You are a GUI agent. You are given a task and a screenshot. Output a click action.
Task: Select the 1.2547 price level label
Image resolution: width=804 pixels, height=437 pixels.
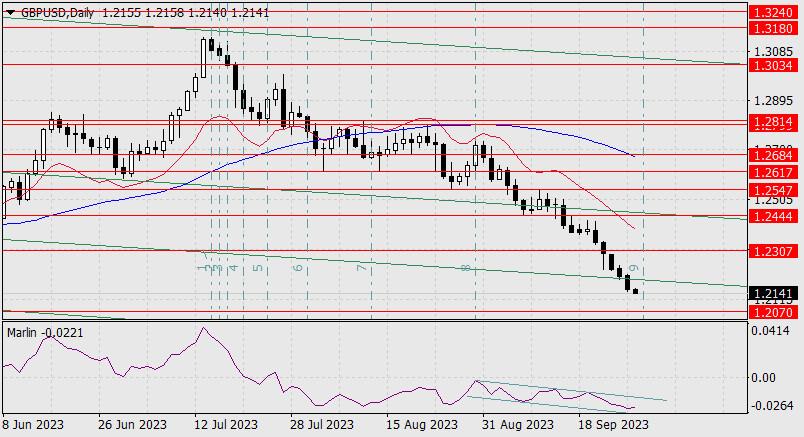coord(774,190)
